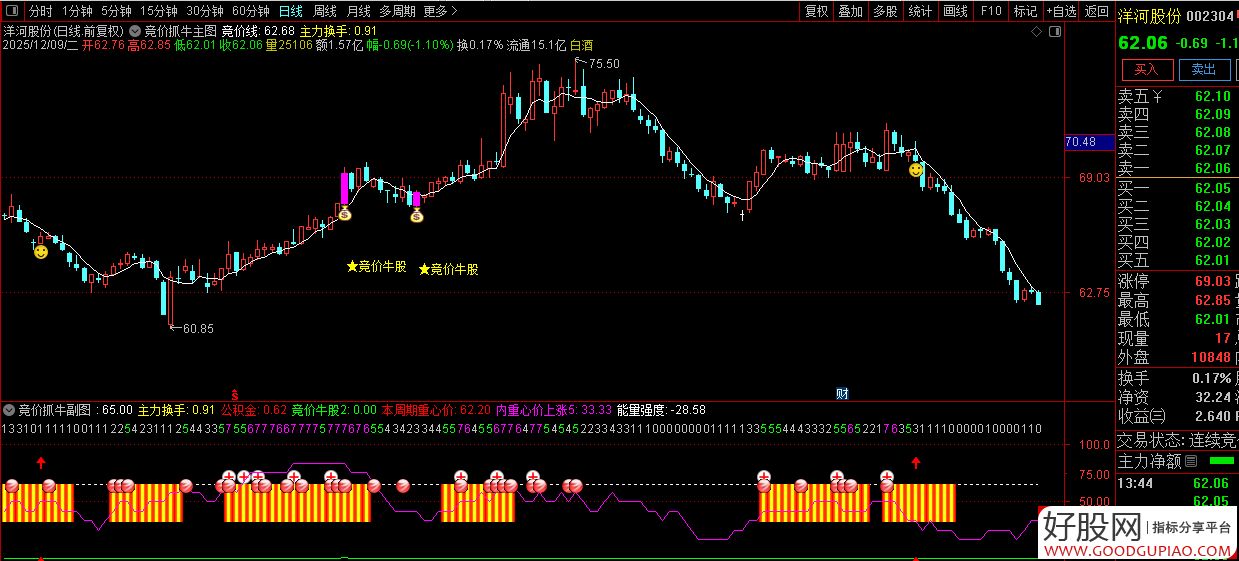This screenshot has width=1239, height=561.
Task: Click the 洋河股份(日线.前复权) chart title
Action: pyautogui.click(x=64, y=31)
